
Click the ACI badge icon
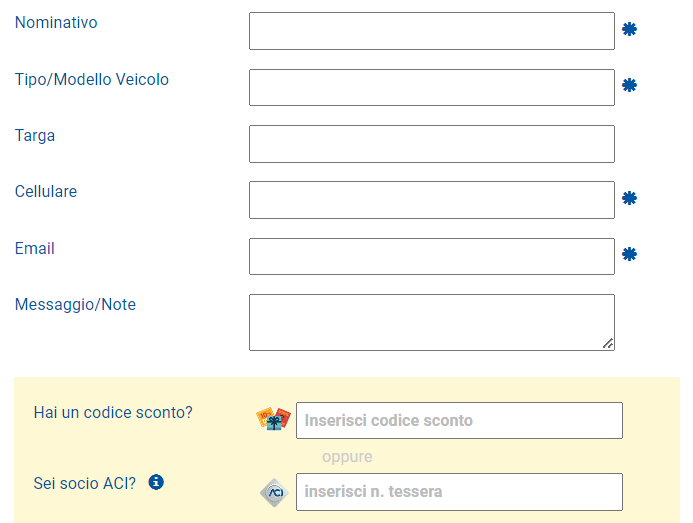click(273, 492)
